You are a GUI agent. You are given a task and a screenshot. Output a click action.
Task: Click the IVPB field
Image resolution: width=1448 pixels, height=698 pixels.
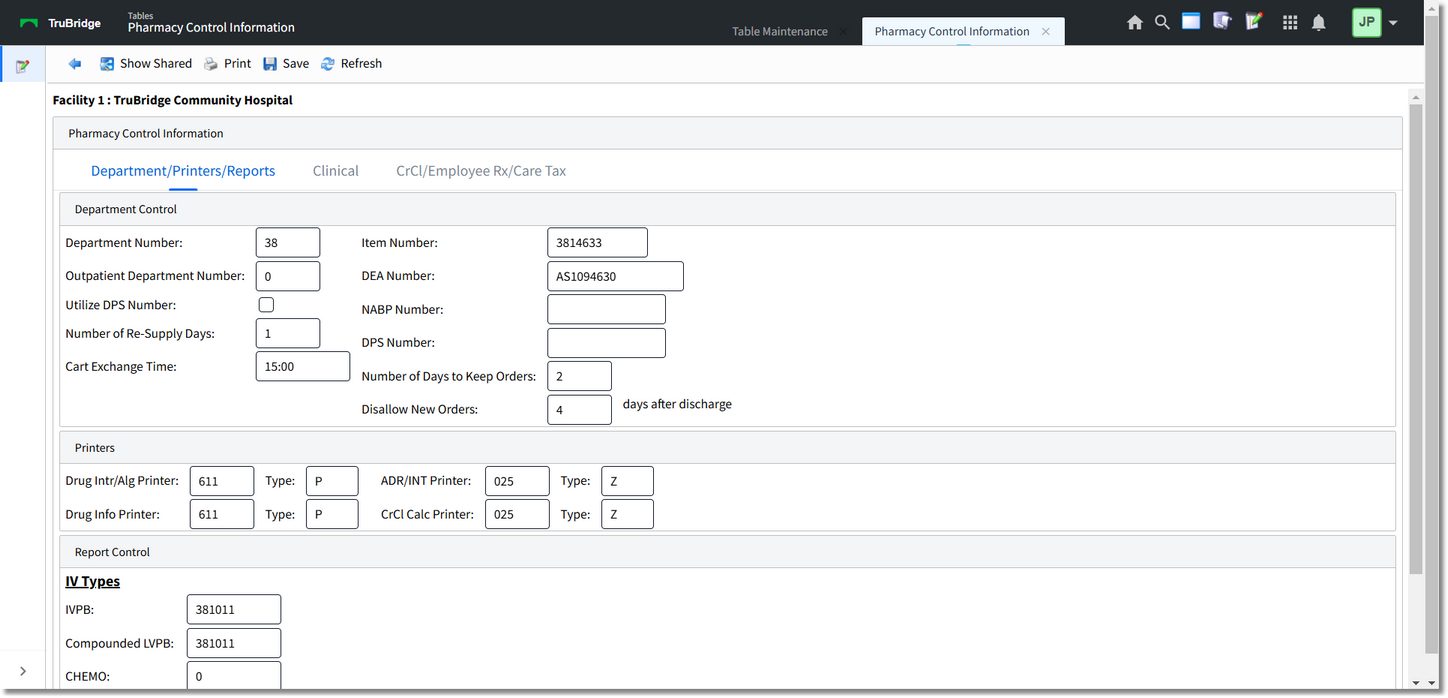click(234, 610)
